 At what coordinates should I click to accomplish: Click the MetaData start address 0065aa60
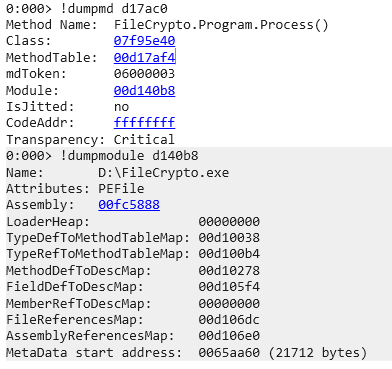point(229,353)
